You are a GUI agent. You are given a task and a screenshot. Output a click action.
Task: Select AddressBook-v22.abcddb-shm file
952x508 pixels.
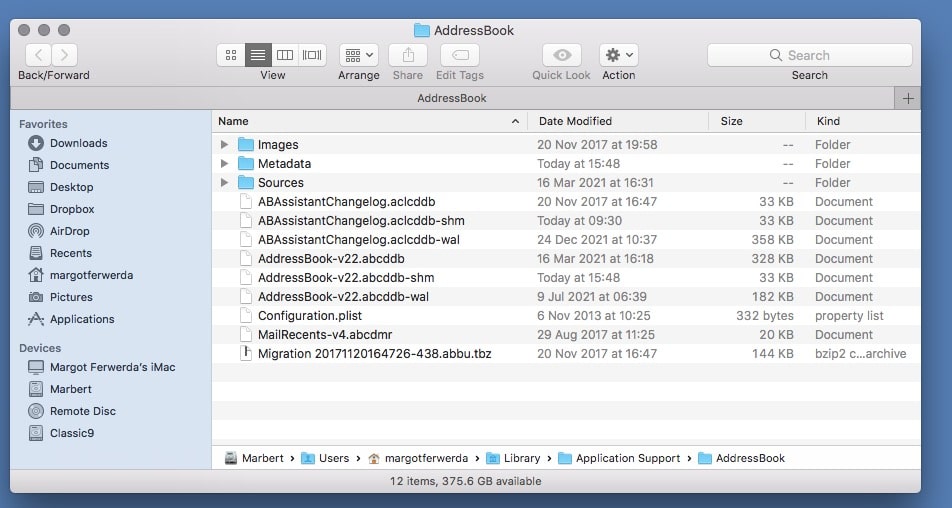coord(566,277)
